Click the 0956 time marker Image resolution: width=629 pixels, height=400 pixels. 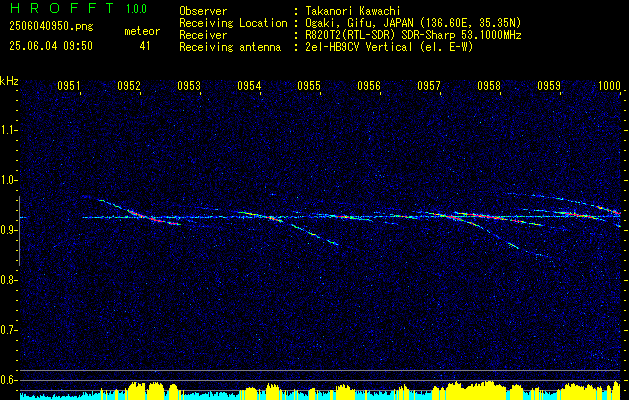[369, 85]
